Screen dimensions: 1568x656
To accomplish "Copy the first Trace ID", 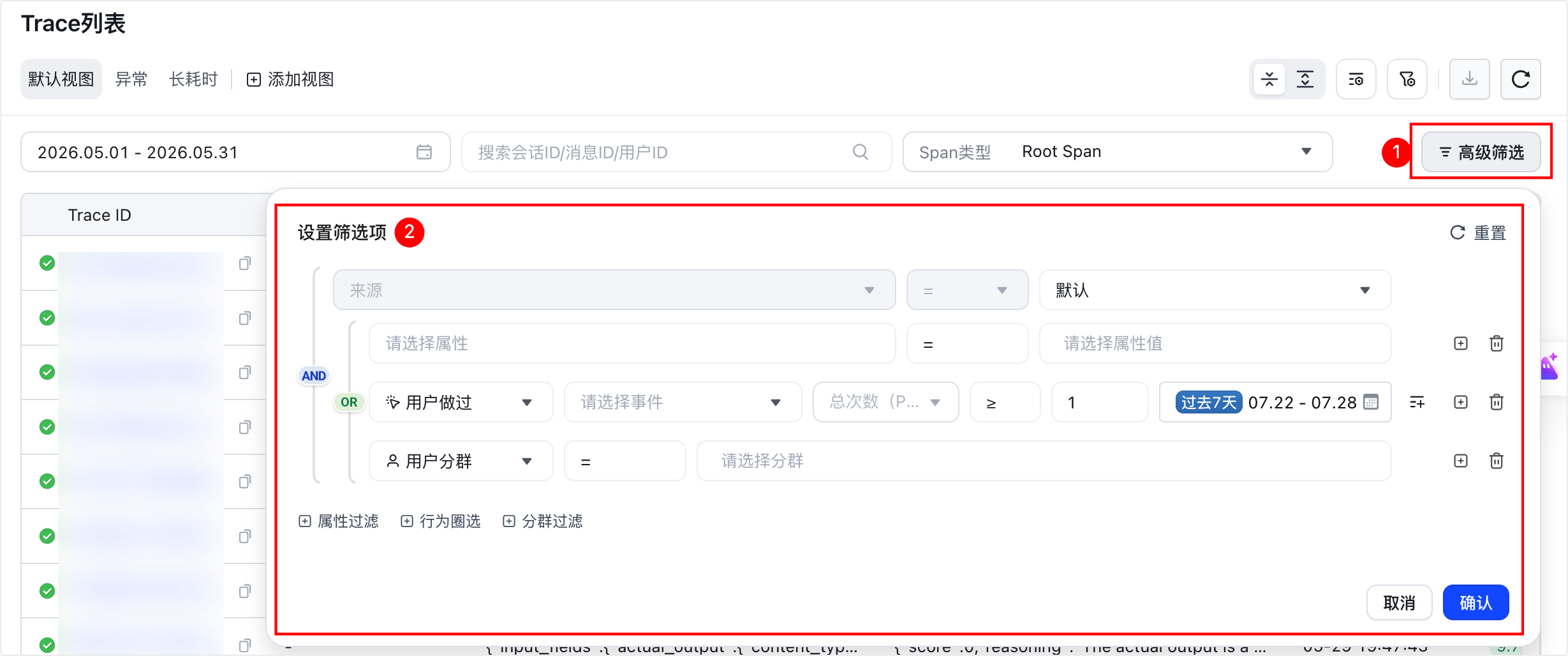I will tap(244, 263).
